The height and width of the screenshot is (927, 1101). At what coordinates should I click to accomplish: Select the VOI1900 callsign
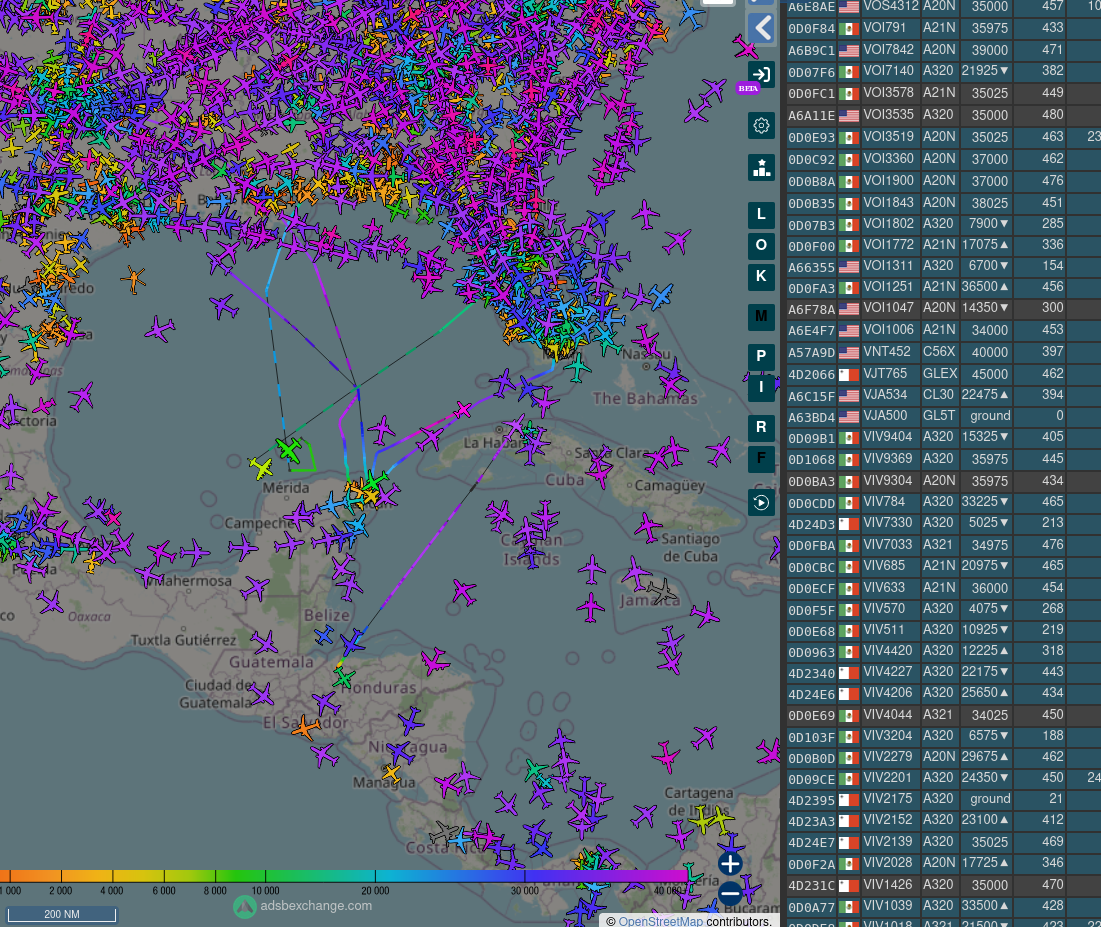(x=888, y=181)
